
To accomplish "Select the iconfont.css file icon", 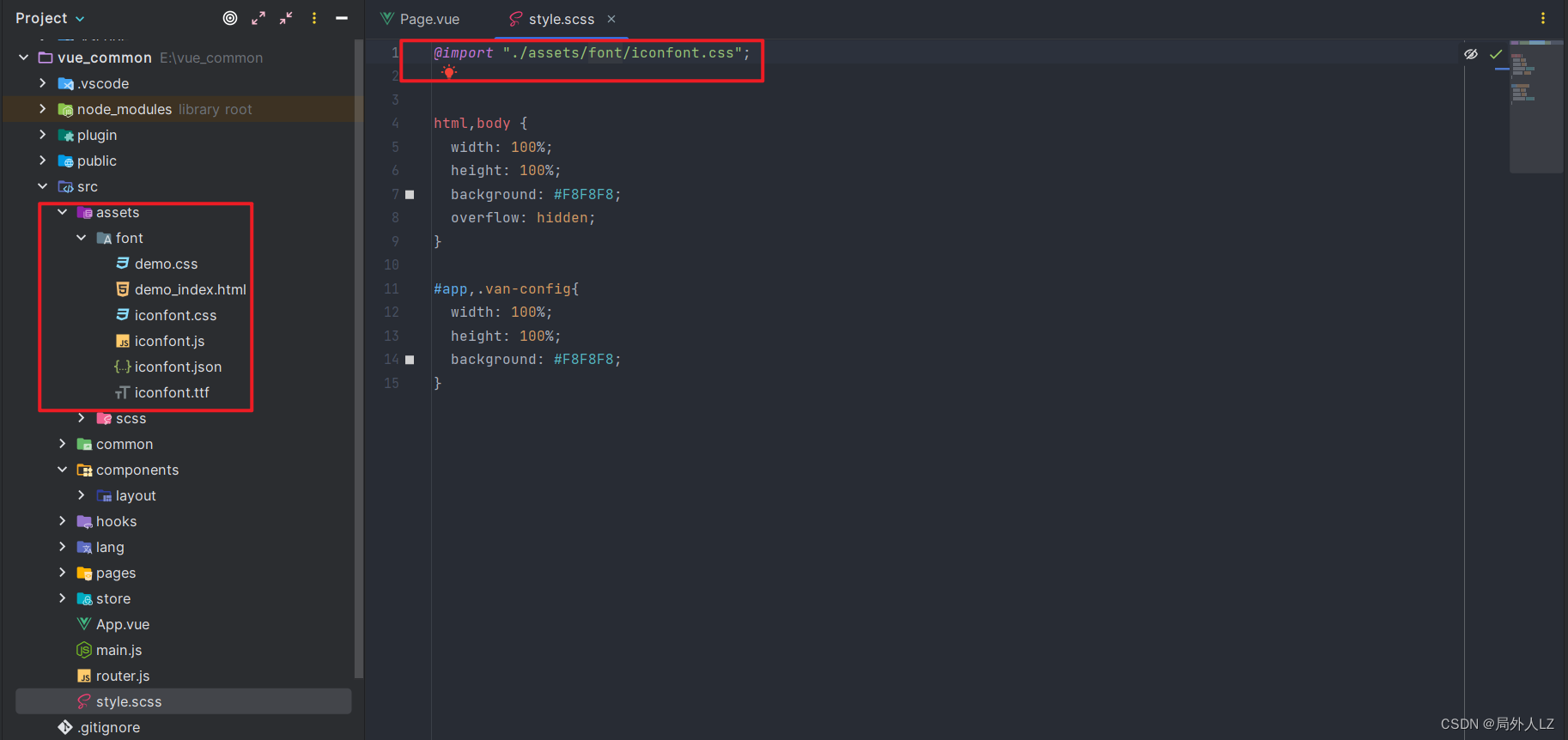I will point(123,315).
